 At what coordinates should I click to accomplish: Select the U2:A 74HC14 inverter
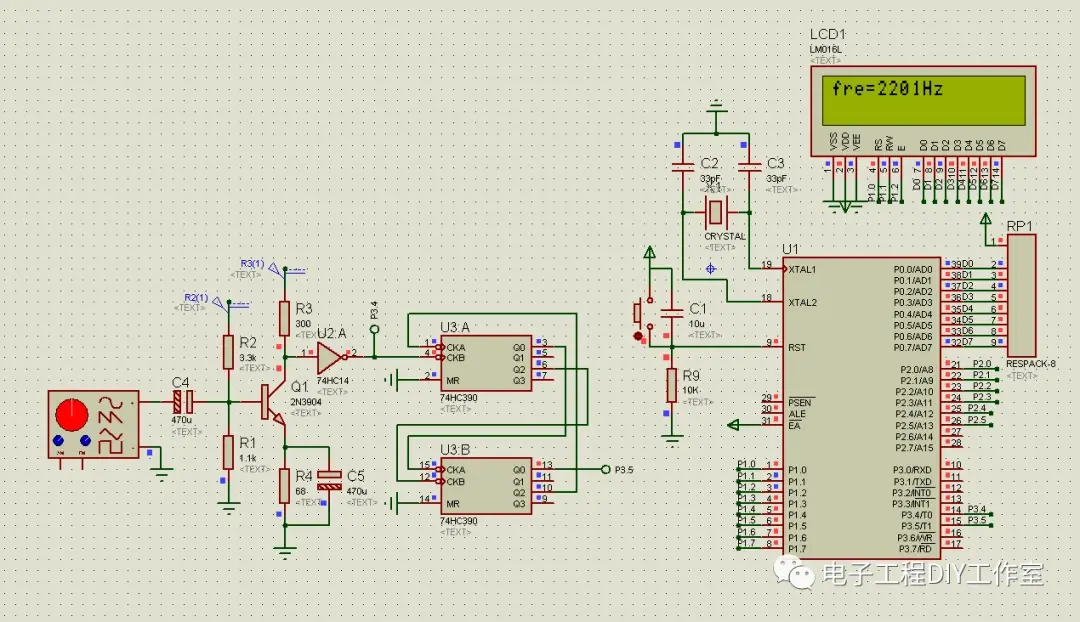[330, 357]
